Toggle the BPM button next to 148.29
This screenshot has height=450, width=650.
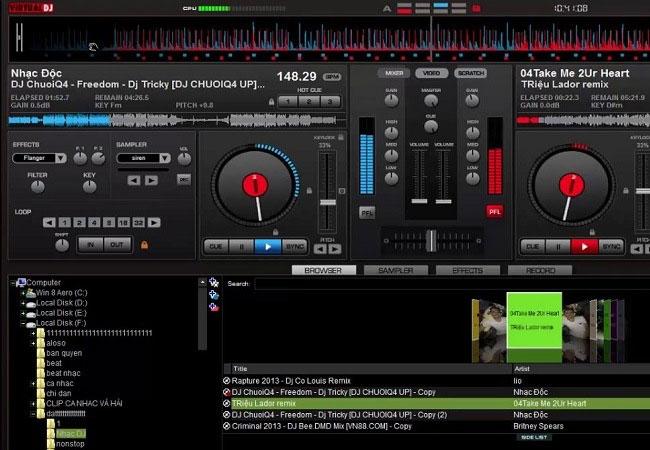(x=332, y=77)
